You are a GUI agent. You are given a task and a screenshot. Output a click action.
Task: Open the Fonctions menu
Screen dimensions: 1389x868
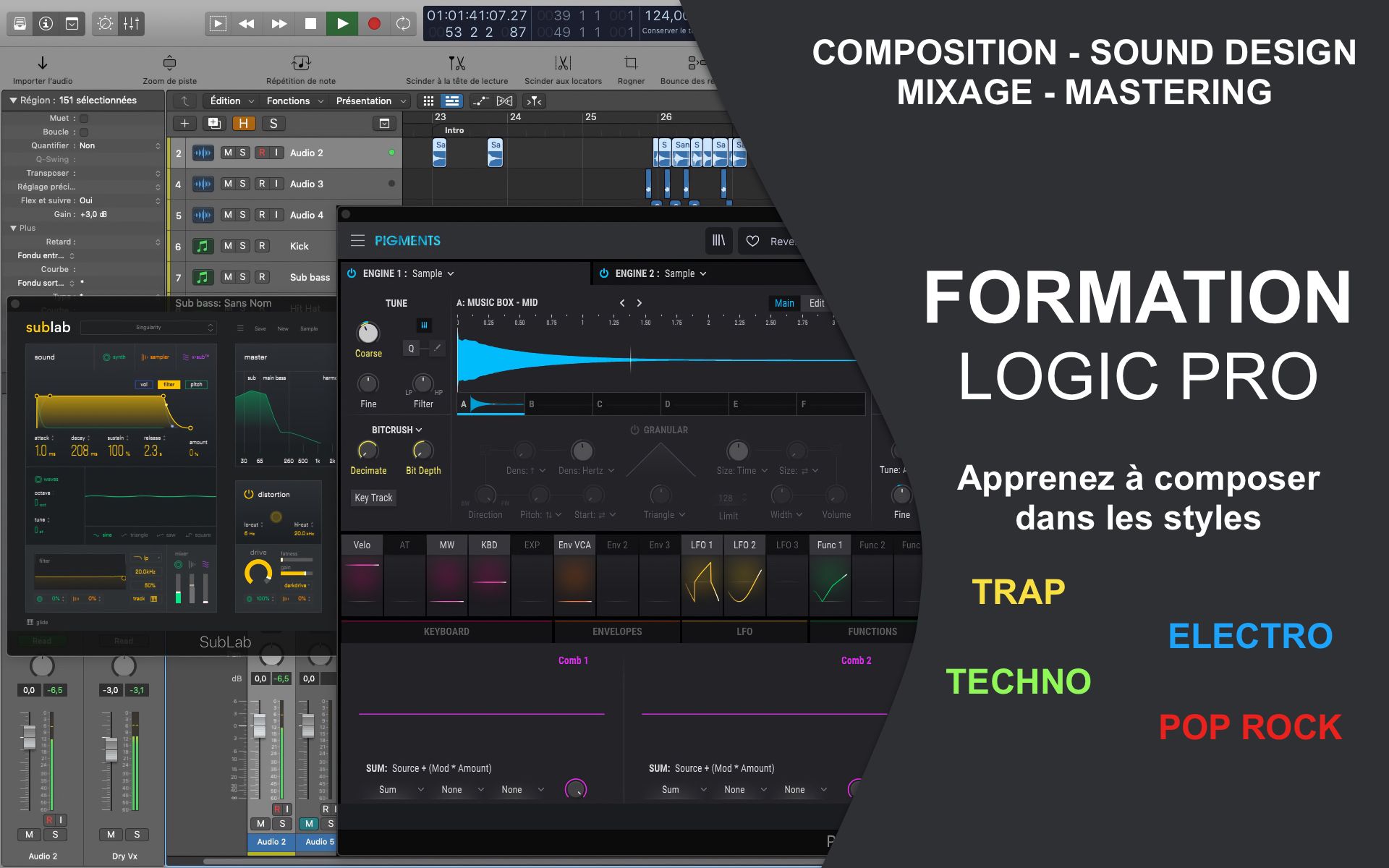coord(294,101)
